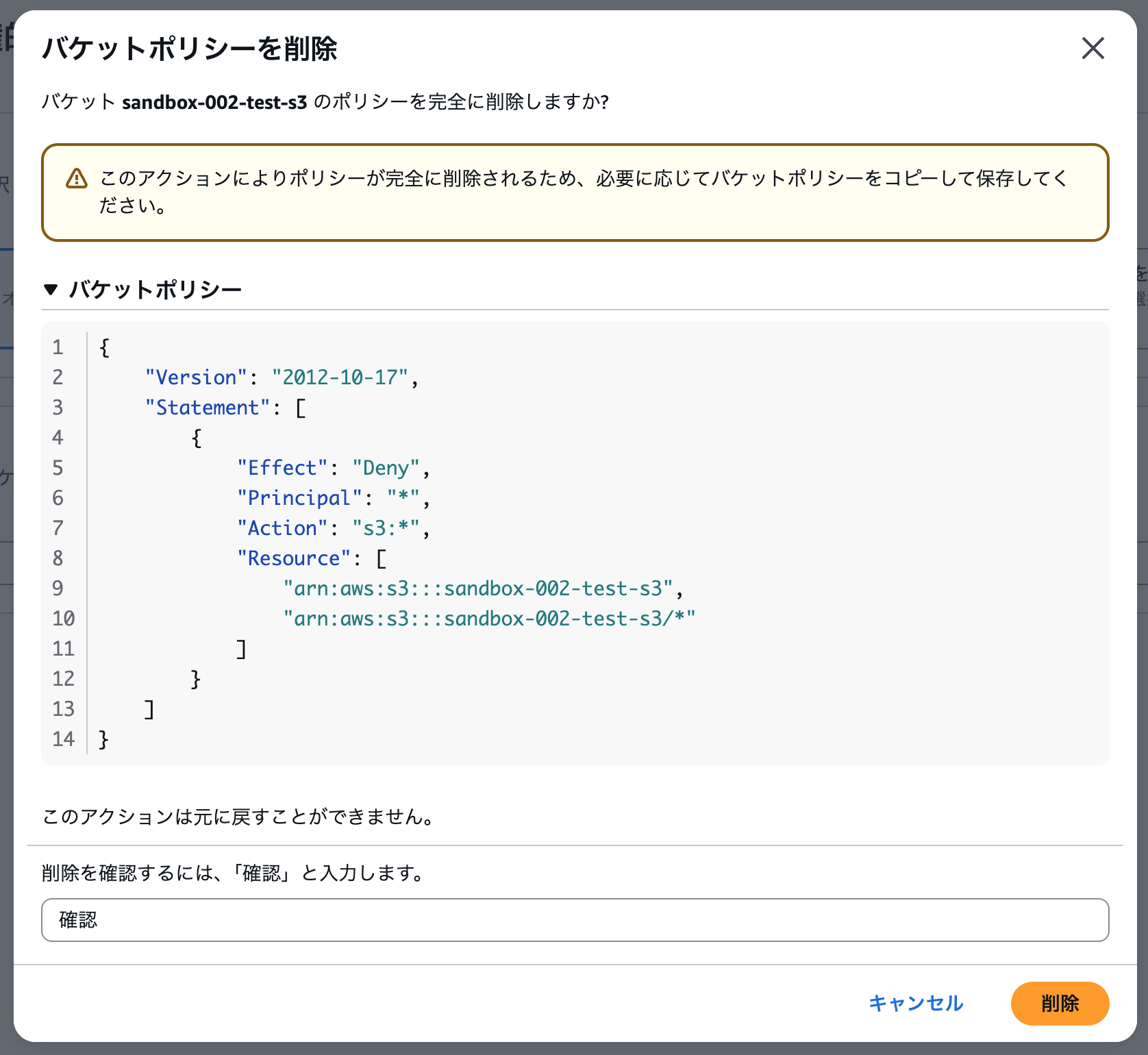1148x1055 pixels.
Task: Click the 確認 confirmation input field
Action: coord(575,920)
